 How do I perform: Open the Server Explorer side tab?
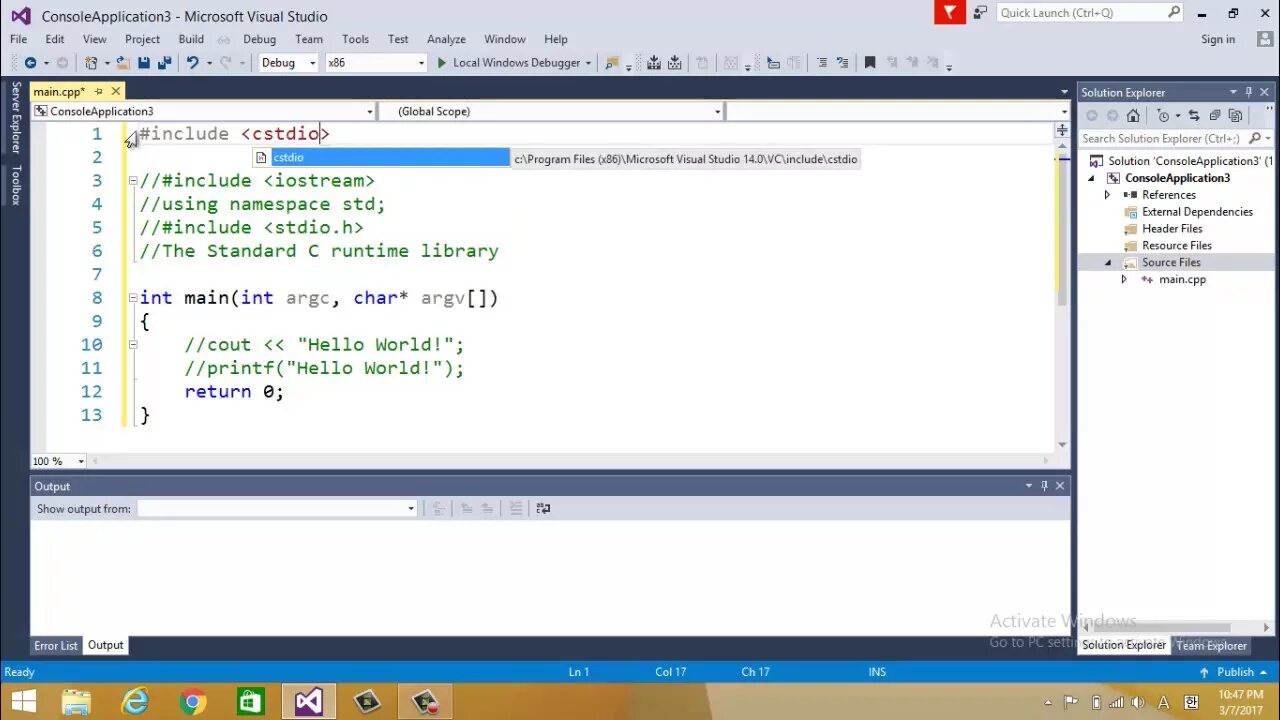15,118
